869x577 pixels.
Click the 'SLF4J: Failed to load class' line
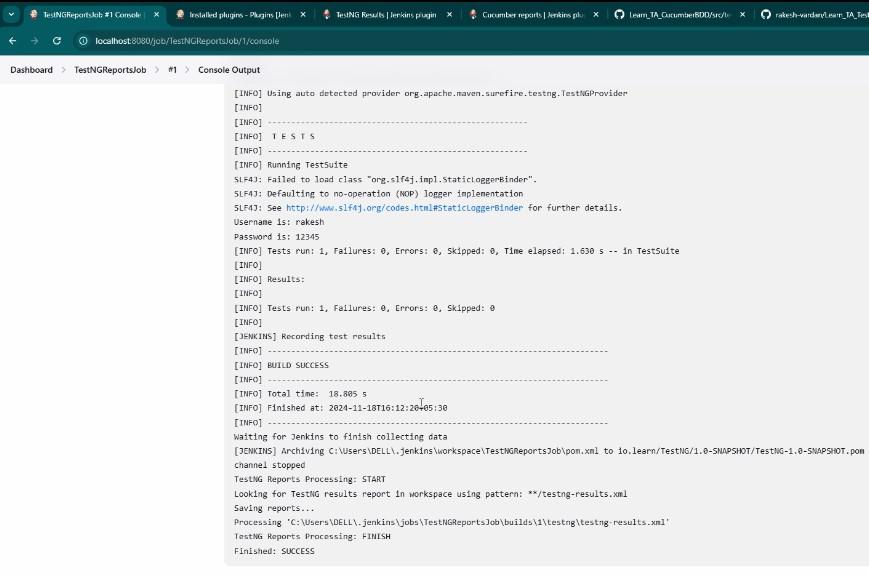(x=385, y=180)
